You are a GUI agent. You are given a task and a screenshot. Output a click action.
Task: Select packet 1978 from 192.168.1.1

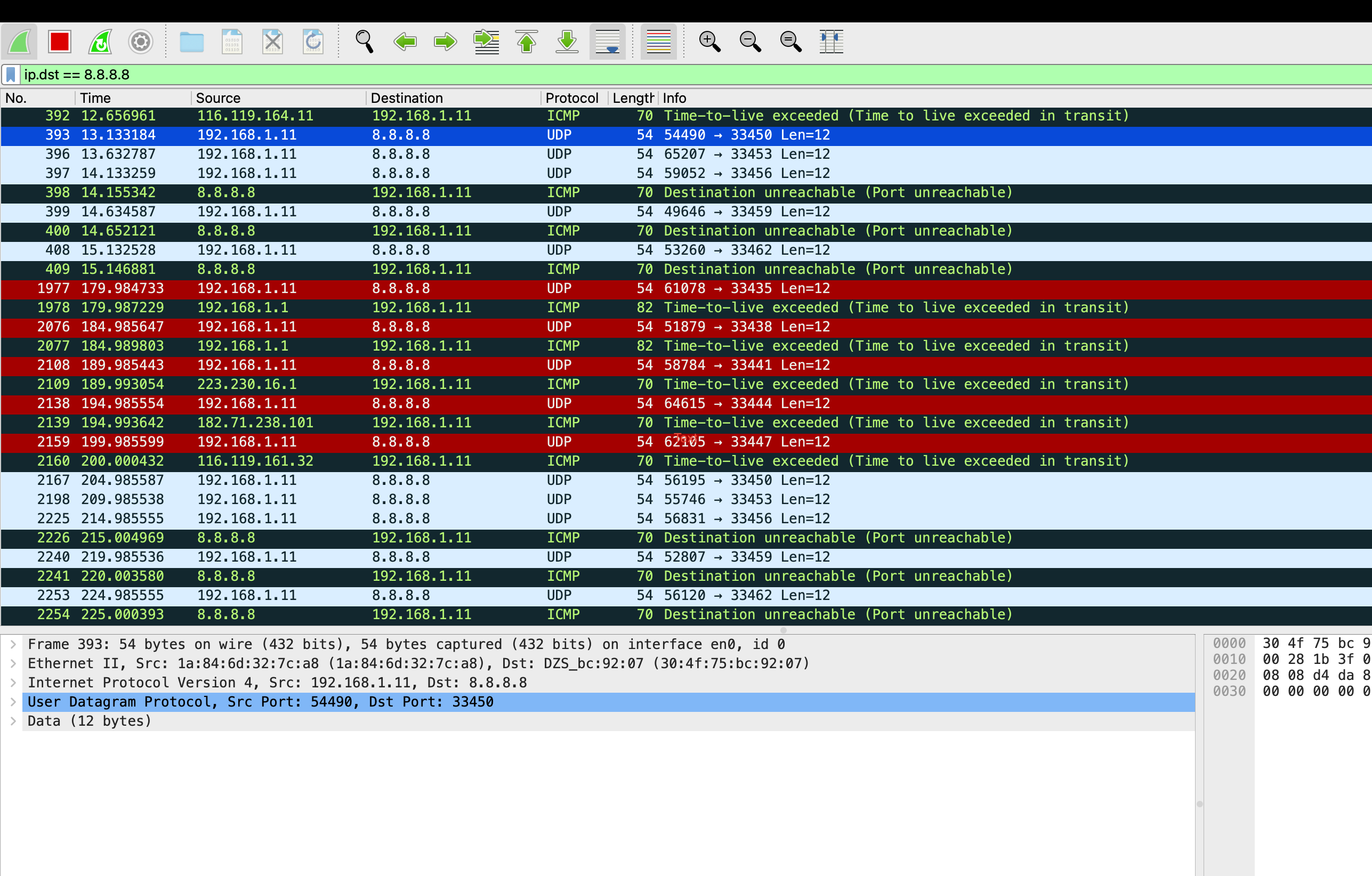(686, 307)
